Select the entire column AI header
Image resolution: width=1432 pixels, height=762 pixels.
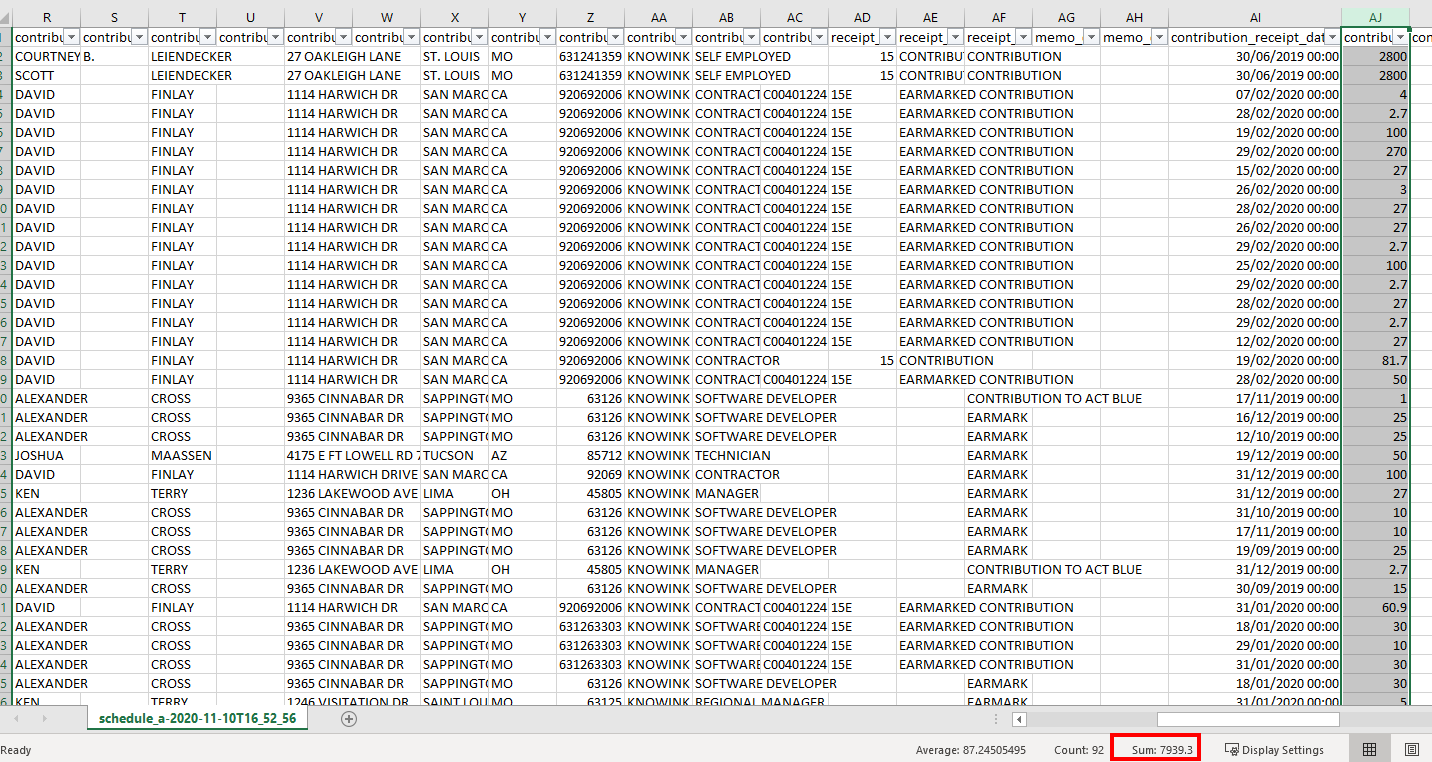pos(1254,17)
